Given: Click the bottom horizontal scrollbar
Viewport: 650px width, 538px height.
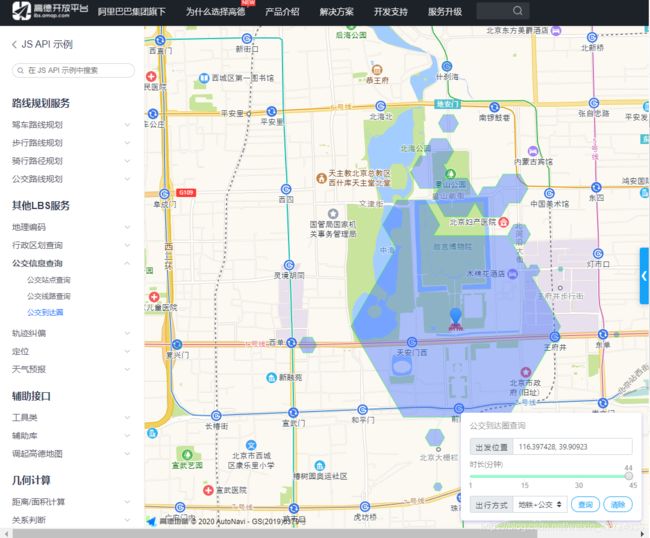Looking at the screenshot, I should click(x=274, y=533).
